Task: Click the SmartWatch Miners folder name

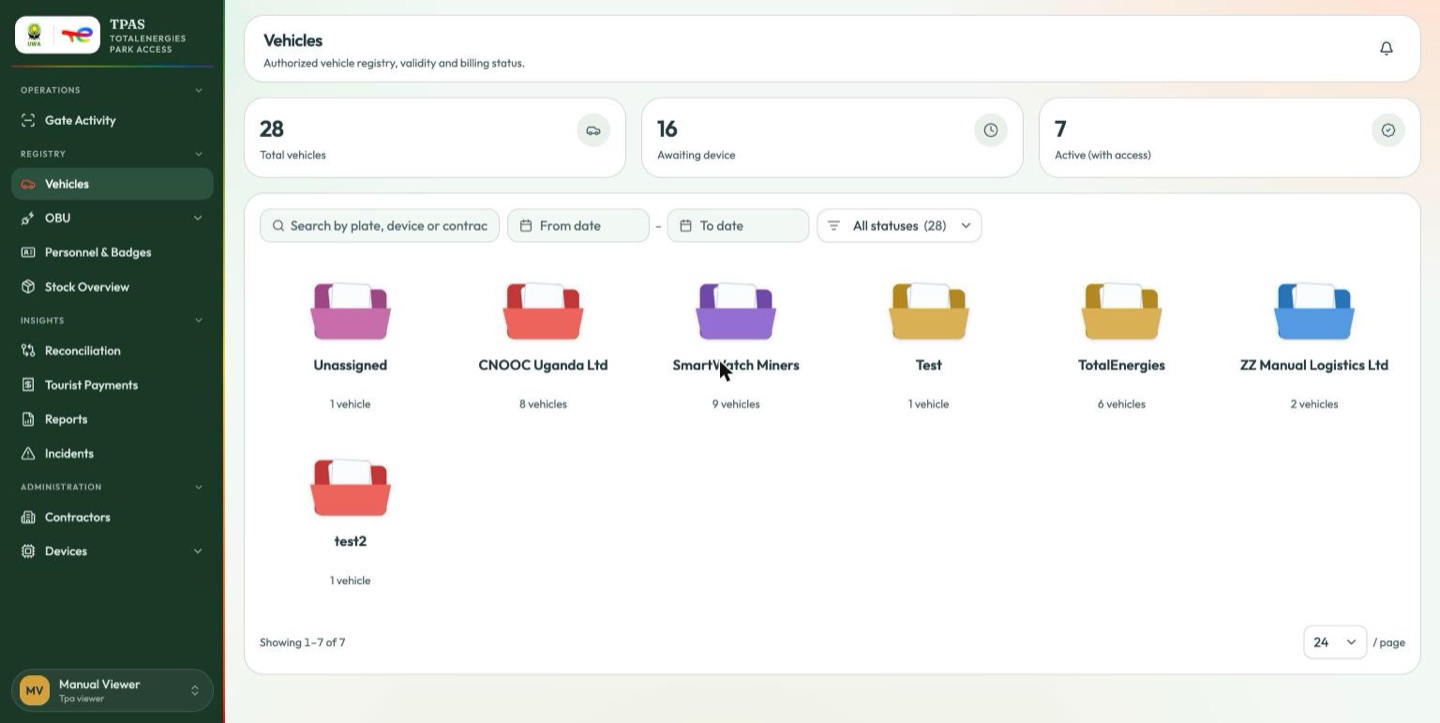Action: click(x=736, y=366)
